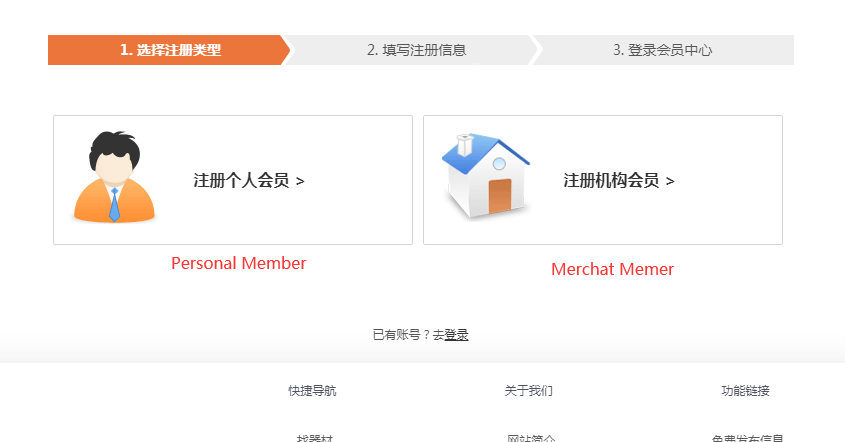Select the 注册个人会员 text link
This screenshot has width=845, height=442.
241,181
